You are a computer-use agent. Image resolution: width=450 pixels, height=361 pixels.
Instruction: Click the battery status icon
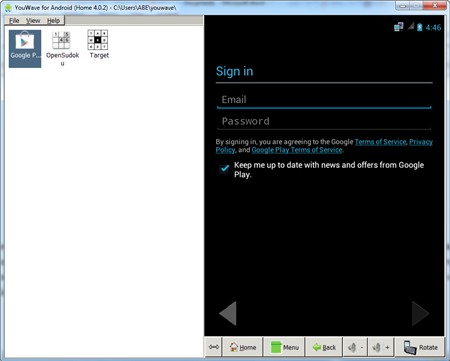(x=420, y=27)
